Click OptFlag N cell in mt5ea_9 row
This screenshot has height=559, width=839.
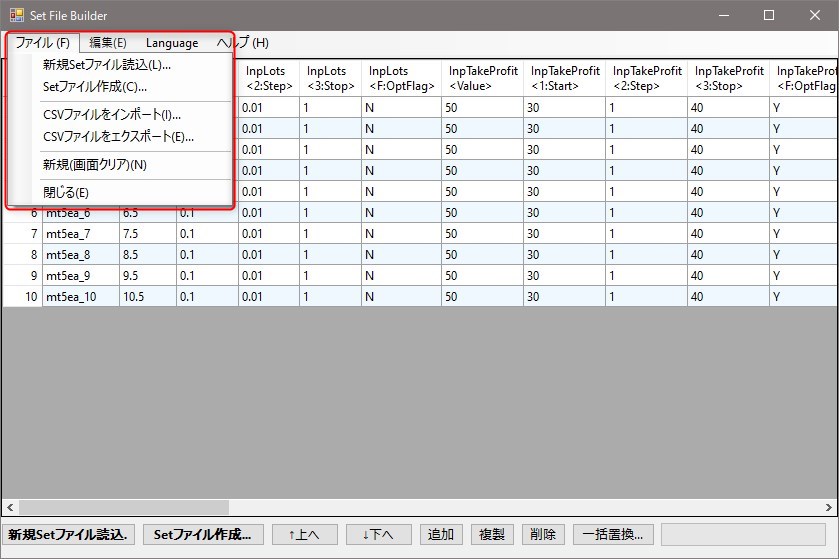[x=401, y=275]
